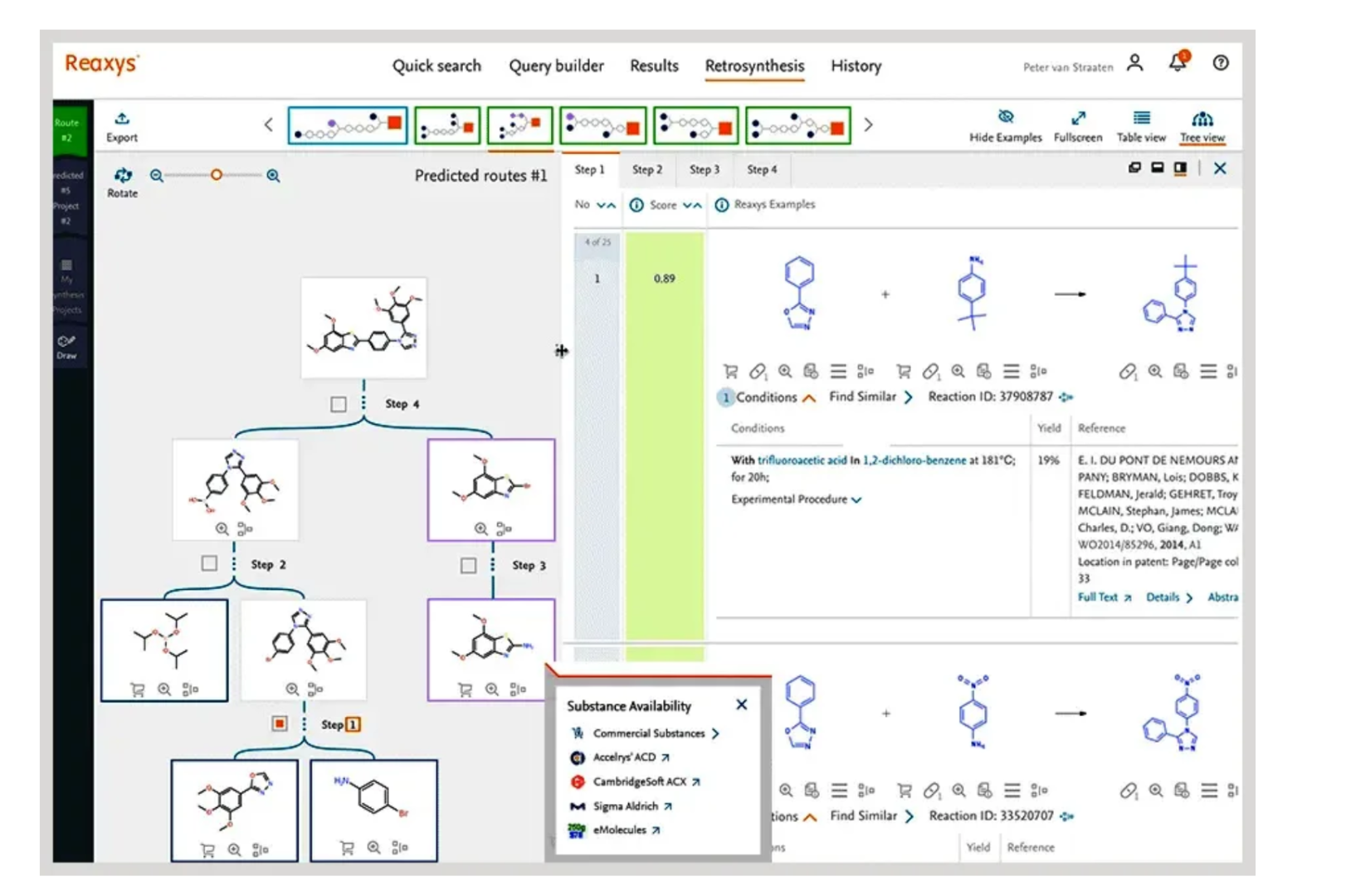
Task: Select the first route thumbnail
Action: (348, 125)
